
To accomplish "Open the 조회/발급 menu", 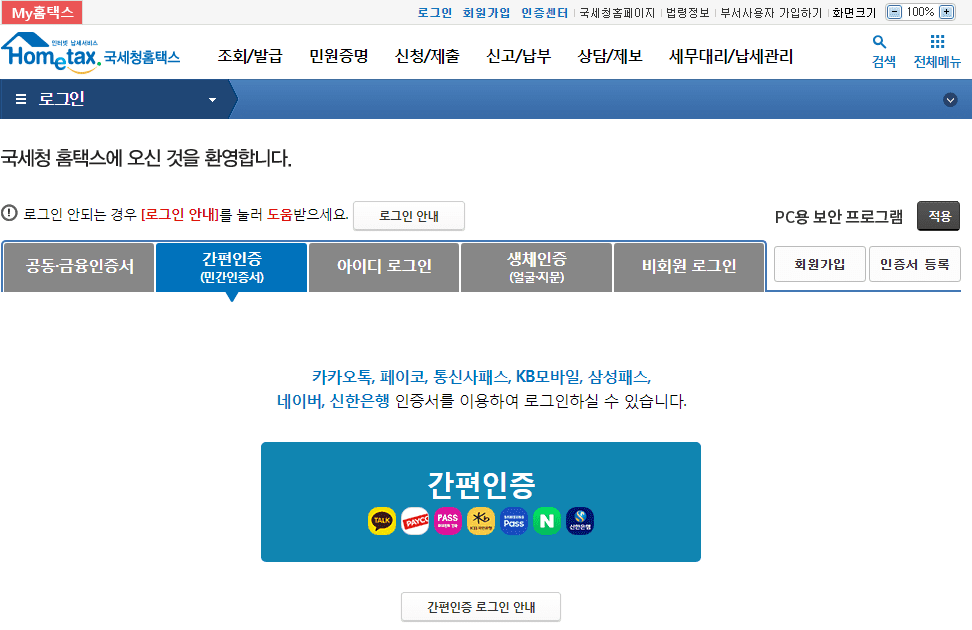I will [253, 57].
